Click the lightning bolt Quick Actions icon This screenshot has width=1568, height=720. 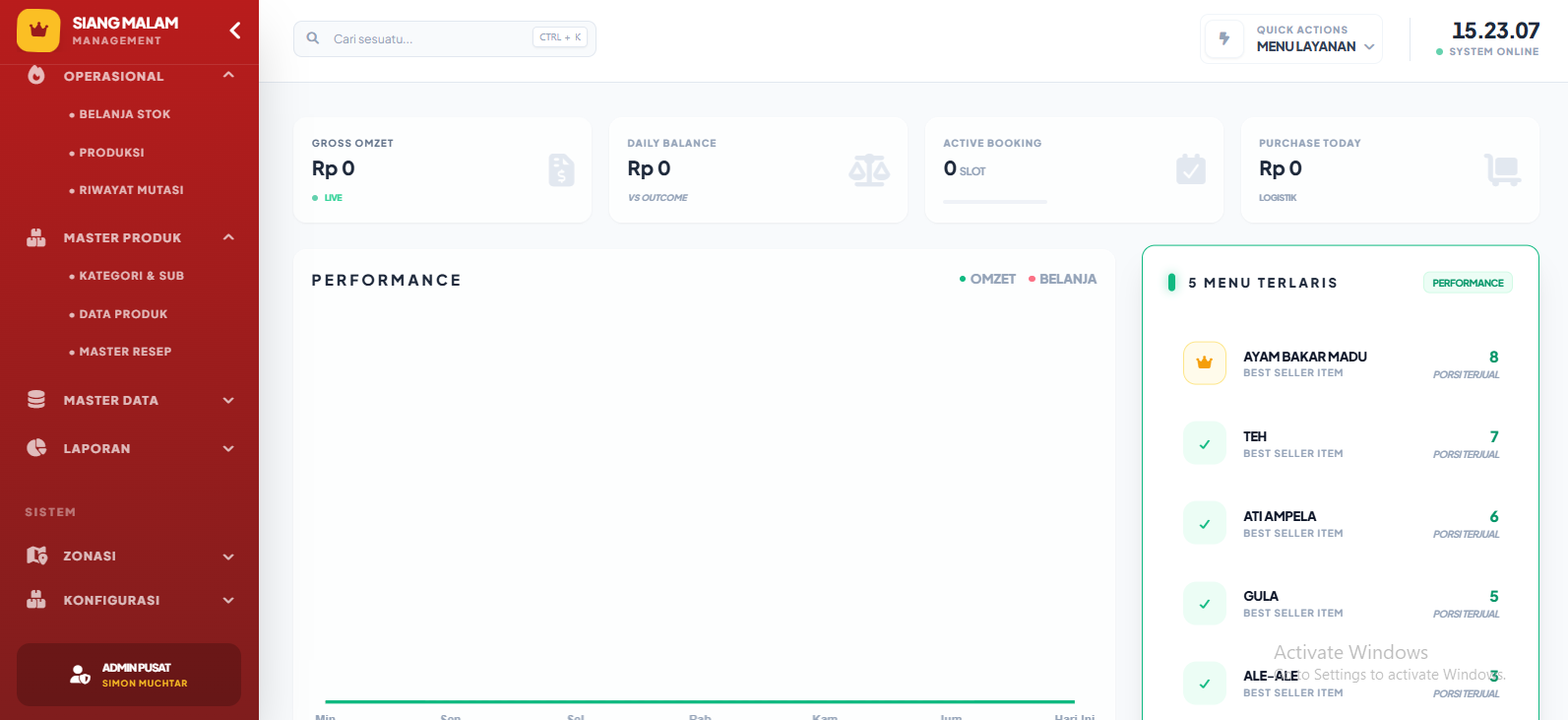[1224, 38]
